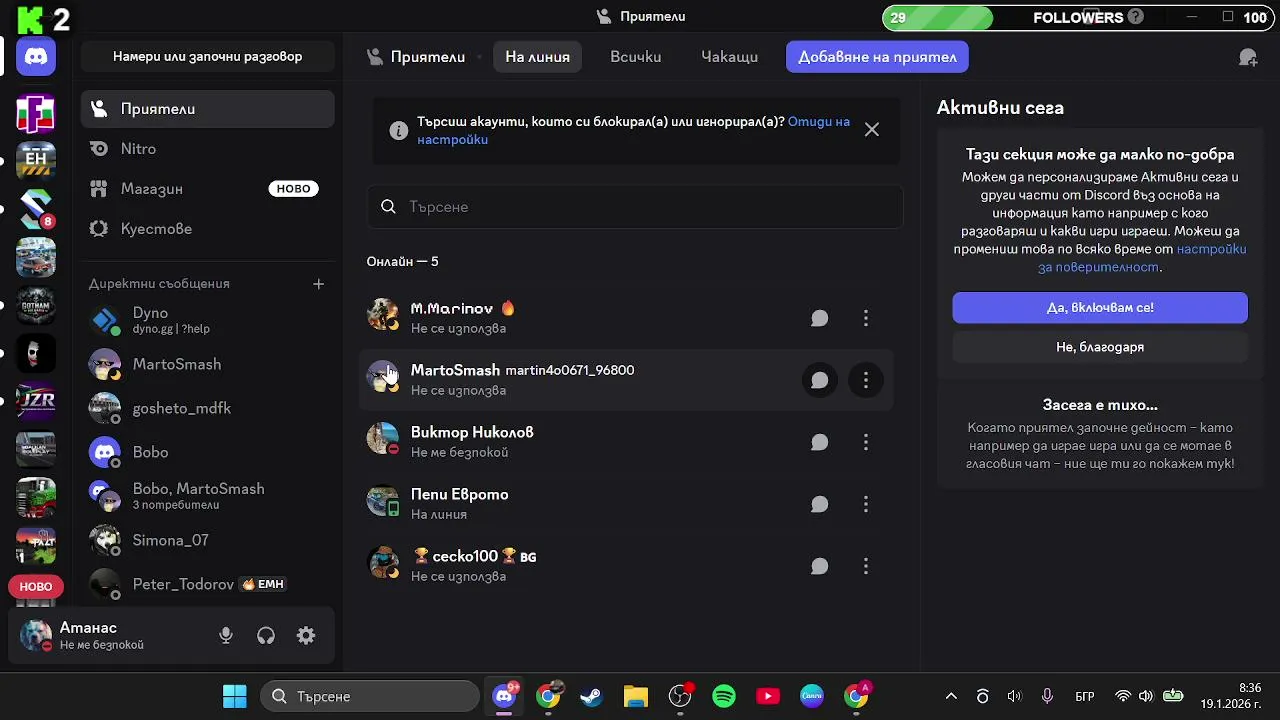This screenshot has width=1280, height=720.
Task: Click the taskbar Търсене search box
Action: click(x=370, y=696)
